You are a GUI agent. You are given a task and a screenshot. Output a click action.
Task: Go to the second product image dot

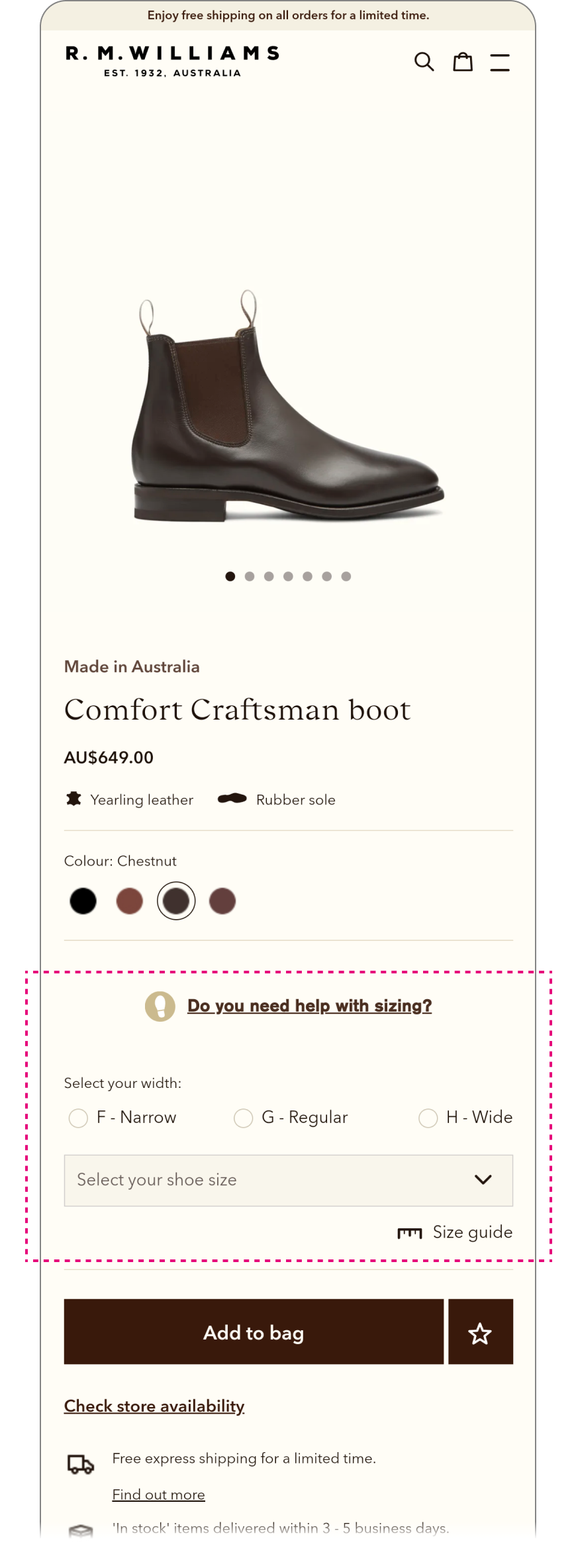pyautogui.click(x=250, y=576)
